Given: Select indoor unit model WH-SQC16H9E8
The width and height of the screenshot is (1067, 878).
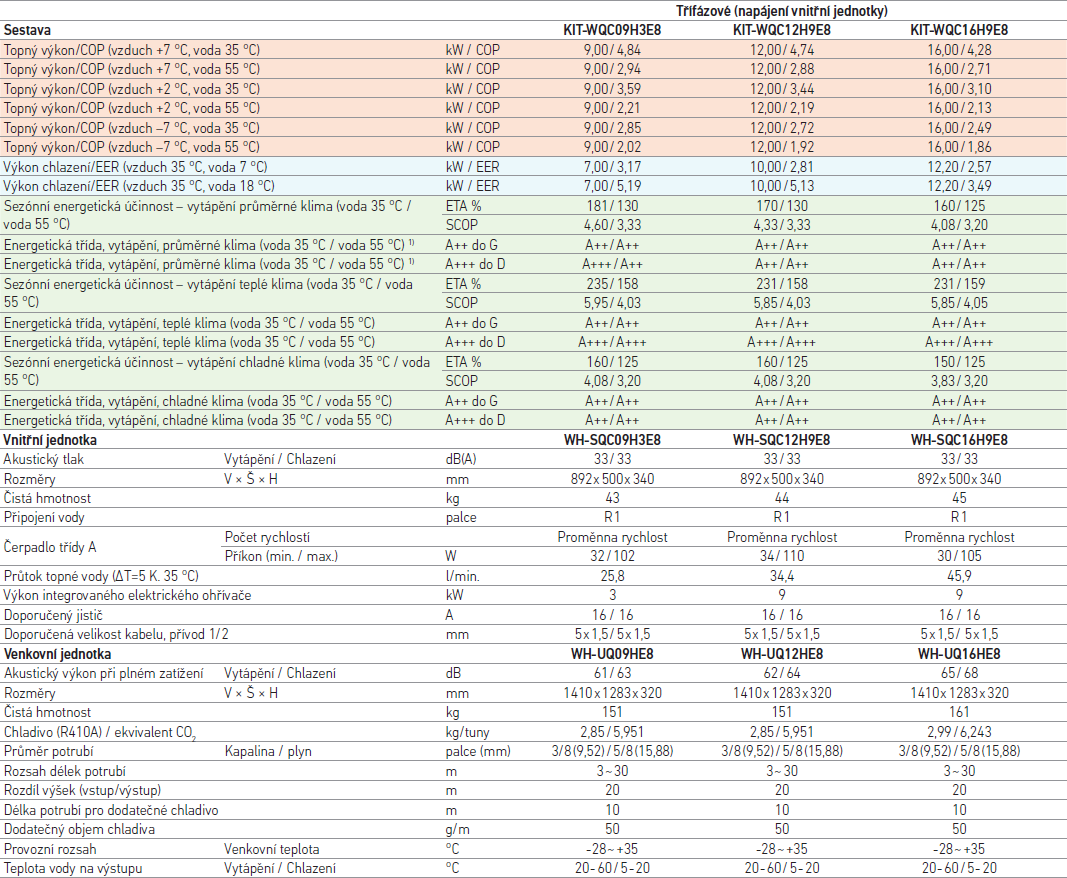Looking at the screenshot, I should coord(959,440).
